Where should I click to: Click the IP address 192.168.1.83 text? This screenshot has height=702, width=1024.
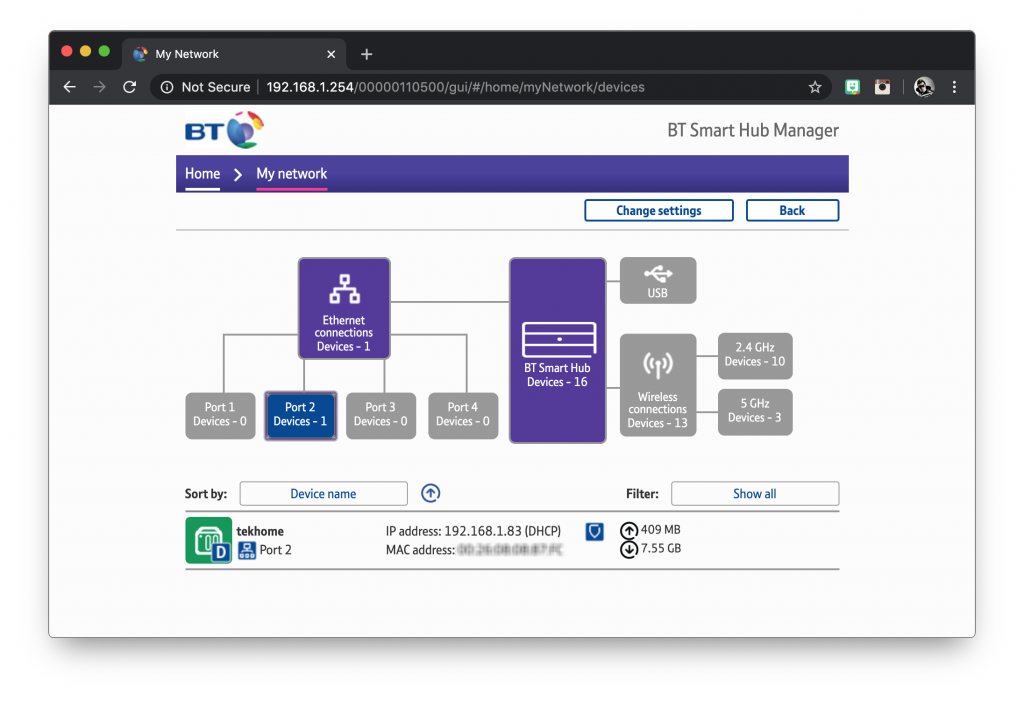pyautogui.click(x=473, y=531)
